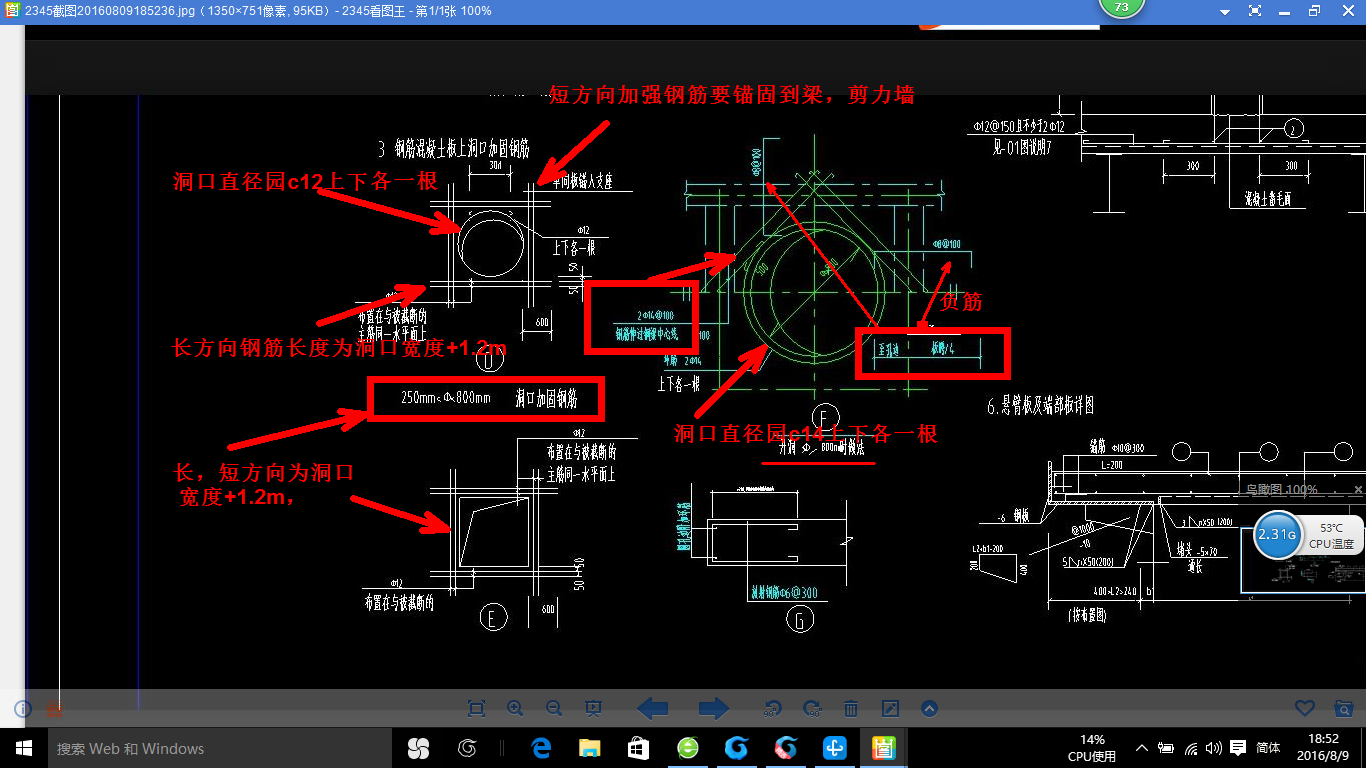Open the Windows Start menu
Image resolution: width=1366 pixels, height=768 pixels.
tap(24, 748)
